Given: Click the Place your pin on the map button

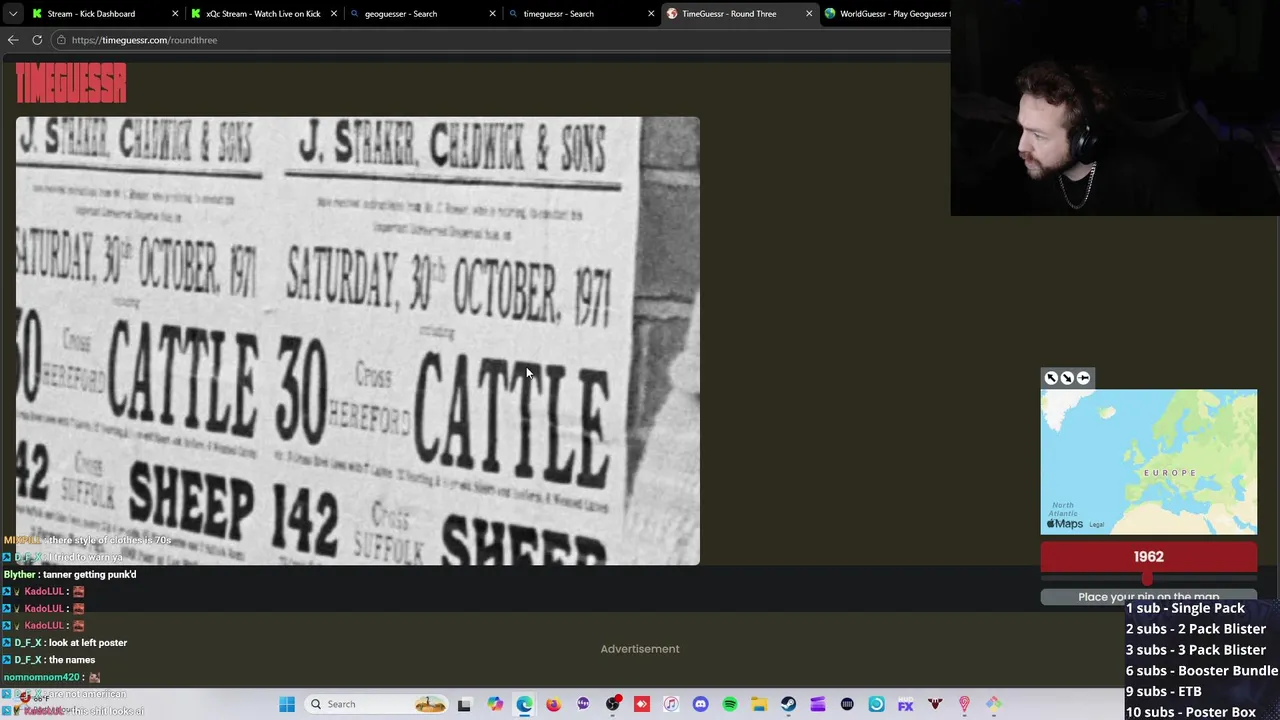Looking at the screenshot, I should click(x=1148, y=597).
